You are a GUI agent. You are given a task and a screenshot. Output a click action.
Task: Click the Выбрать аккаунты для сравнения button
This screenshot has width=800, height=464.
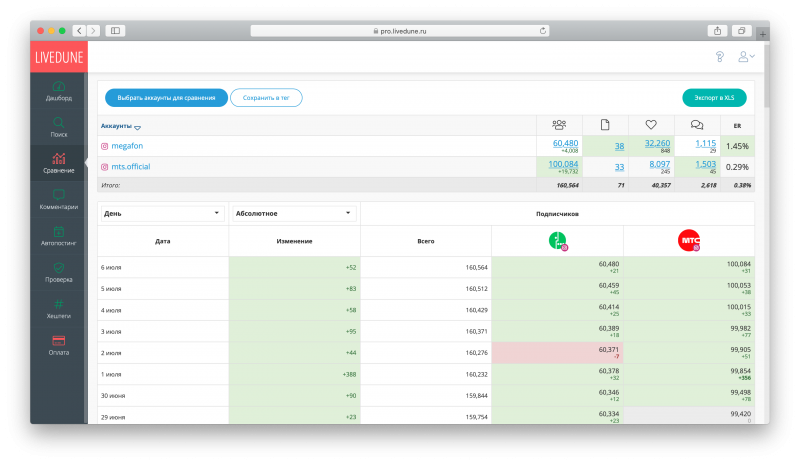166,97
